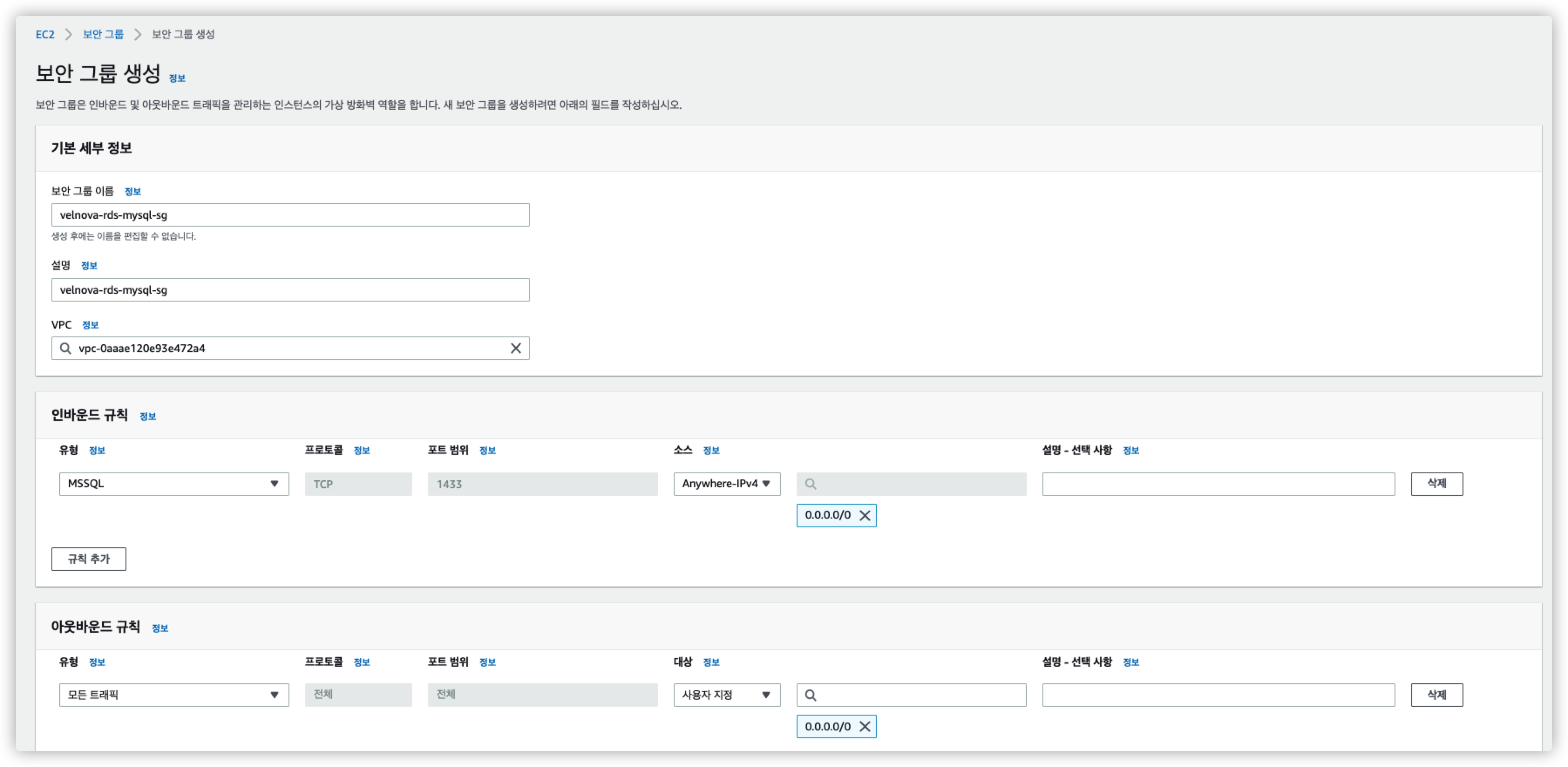Clear the selected VPC with X icon
The width and height of the screenshot is (1568, 767).
click(x=515, y=348)
